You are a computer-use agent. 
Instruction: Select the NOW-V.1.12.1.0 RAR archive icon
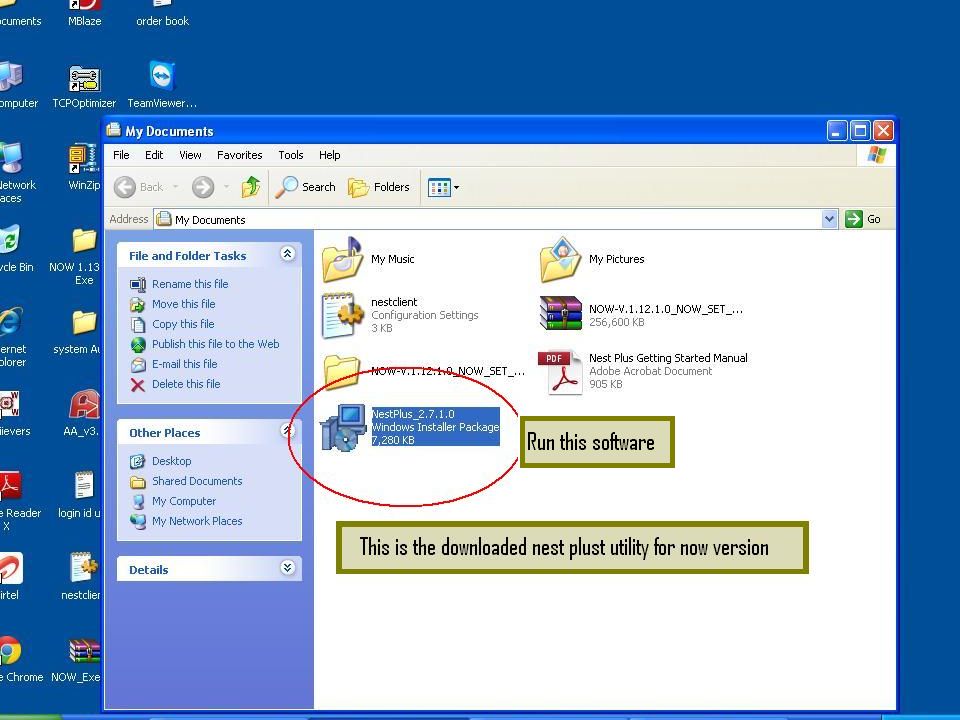pos(560,313)
